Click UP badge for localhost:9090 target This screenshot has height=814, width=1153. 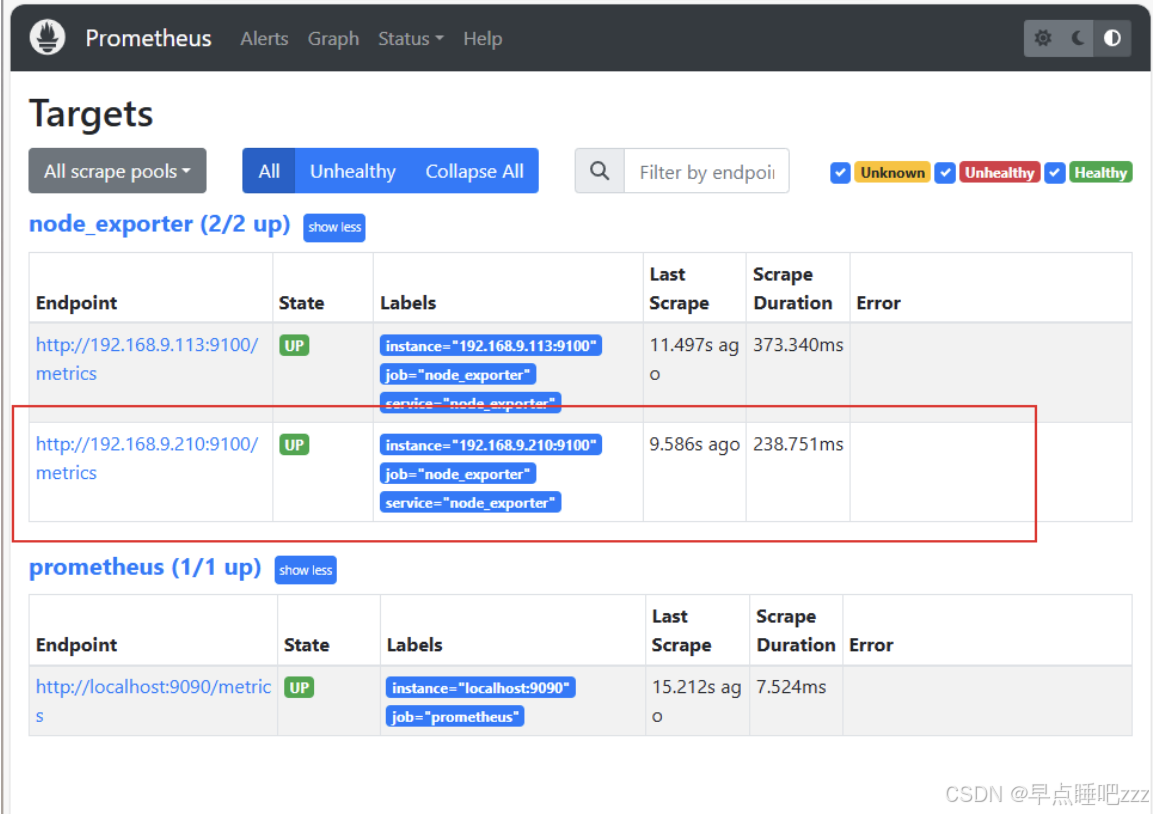(x=299, y=688)
